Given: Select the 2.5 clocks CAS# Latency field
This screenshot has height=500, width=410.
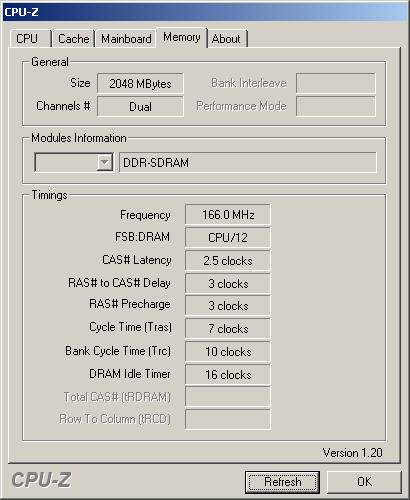Looking at the screenshot, I should click(228, 260).
